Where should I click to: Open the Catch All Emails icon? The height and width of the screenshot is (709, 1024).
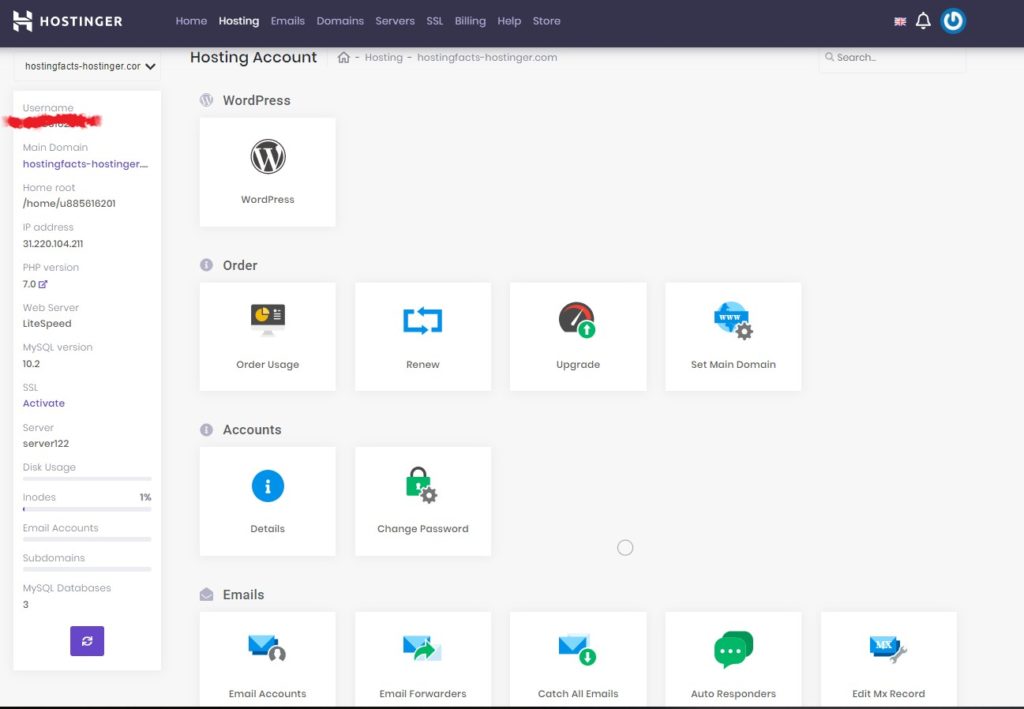click(577, 650)
